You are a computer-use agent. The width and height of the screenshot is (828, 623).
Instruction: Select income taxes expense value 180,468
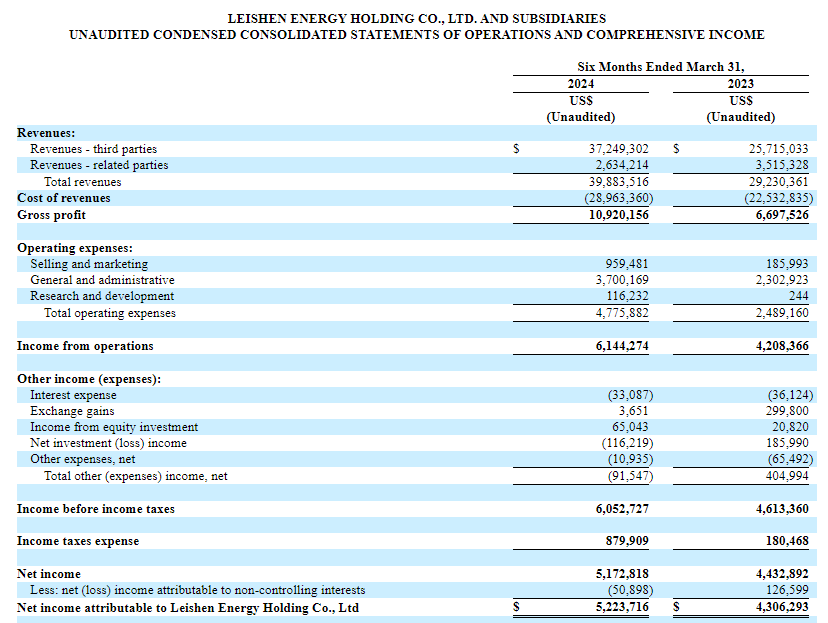787,541
